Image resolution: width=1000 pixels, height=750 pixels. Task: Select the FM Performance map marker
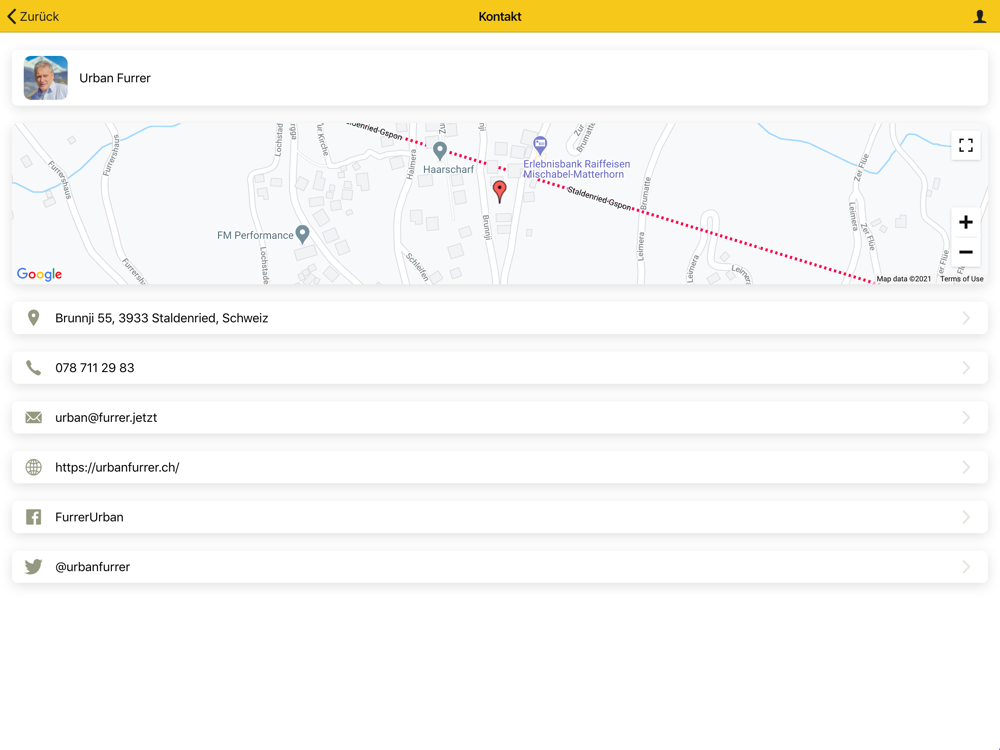tap(303, 234)
